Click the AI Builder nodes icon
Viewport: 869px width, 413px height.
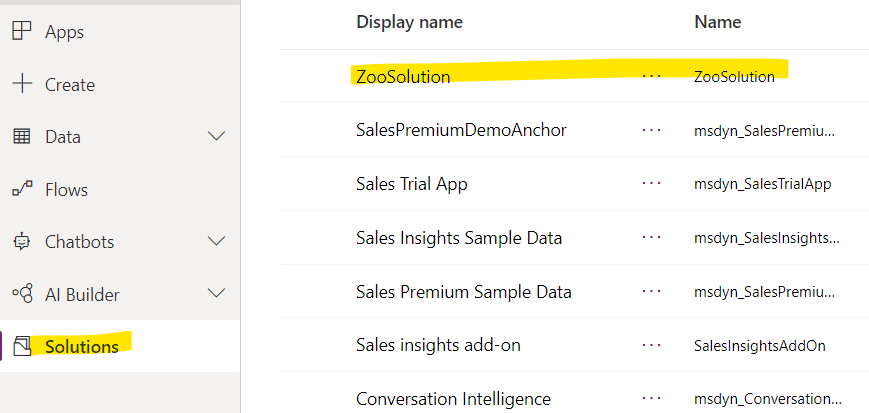coord(22,294)
